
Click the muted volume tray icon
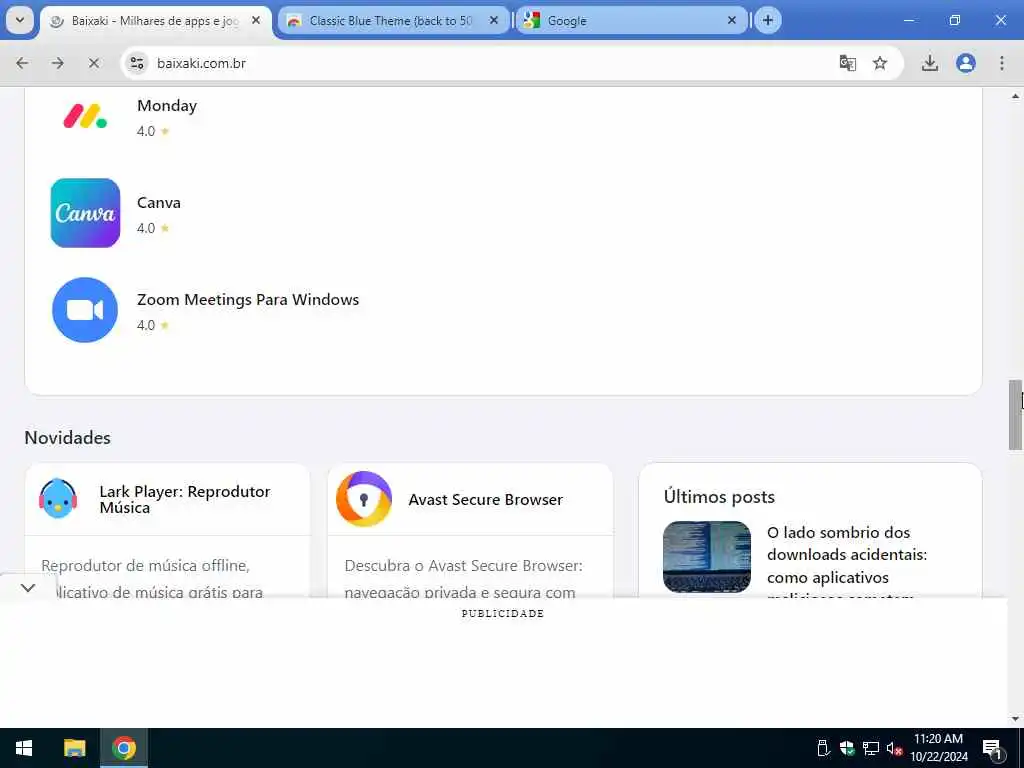[x=894, y=748]
